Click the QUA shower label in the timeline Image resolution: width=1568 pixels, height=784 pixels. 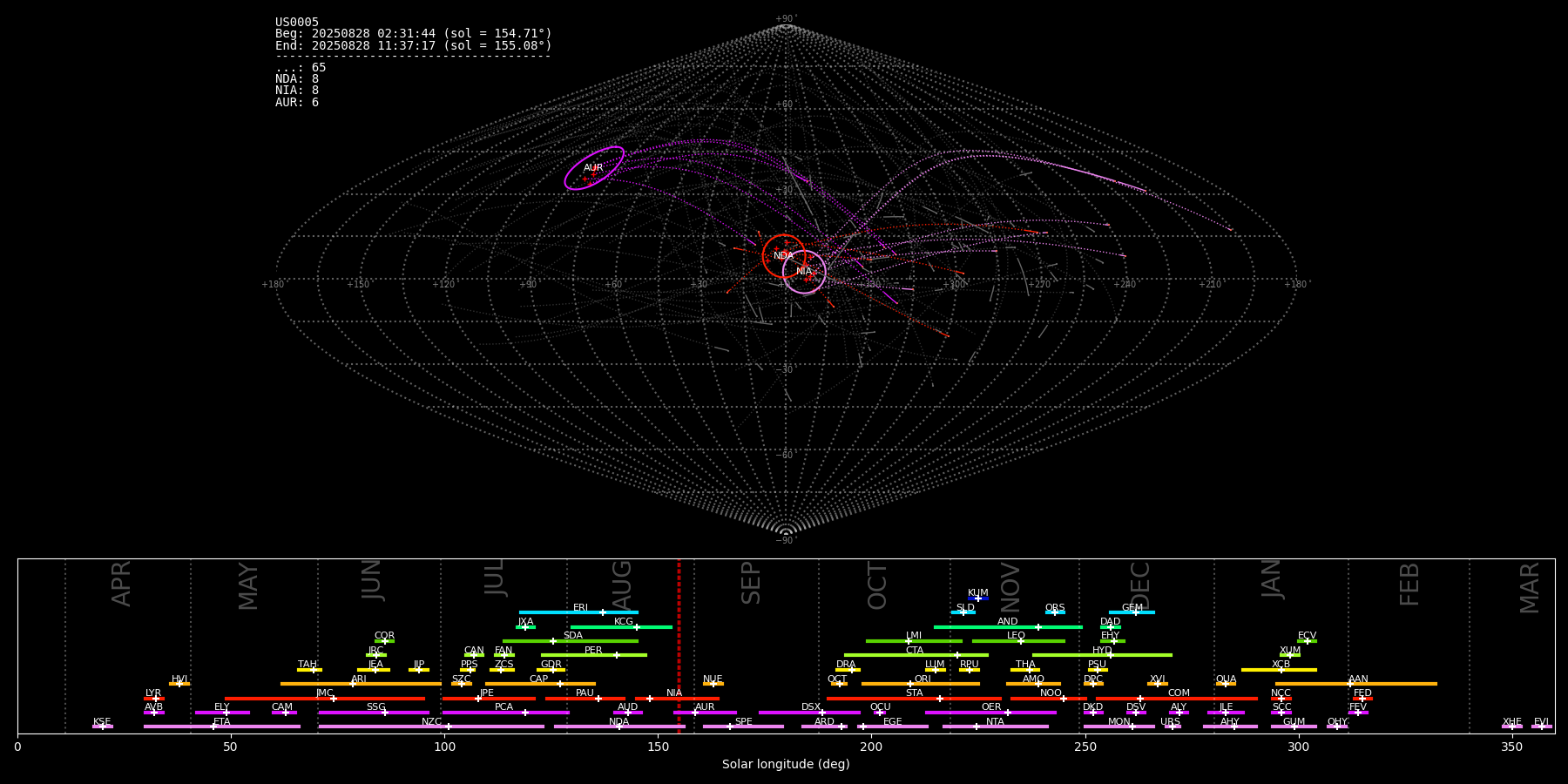point(1227,679)
